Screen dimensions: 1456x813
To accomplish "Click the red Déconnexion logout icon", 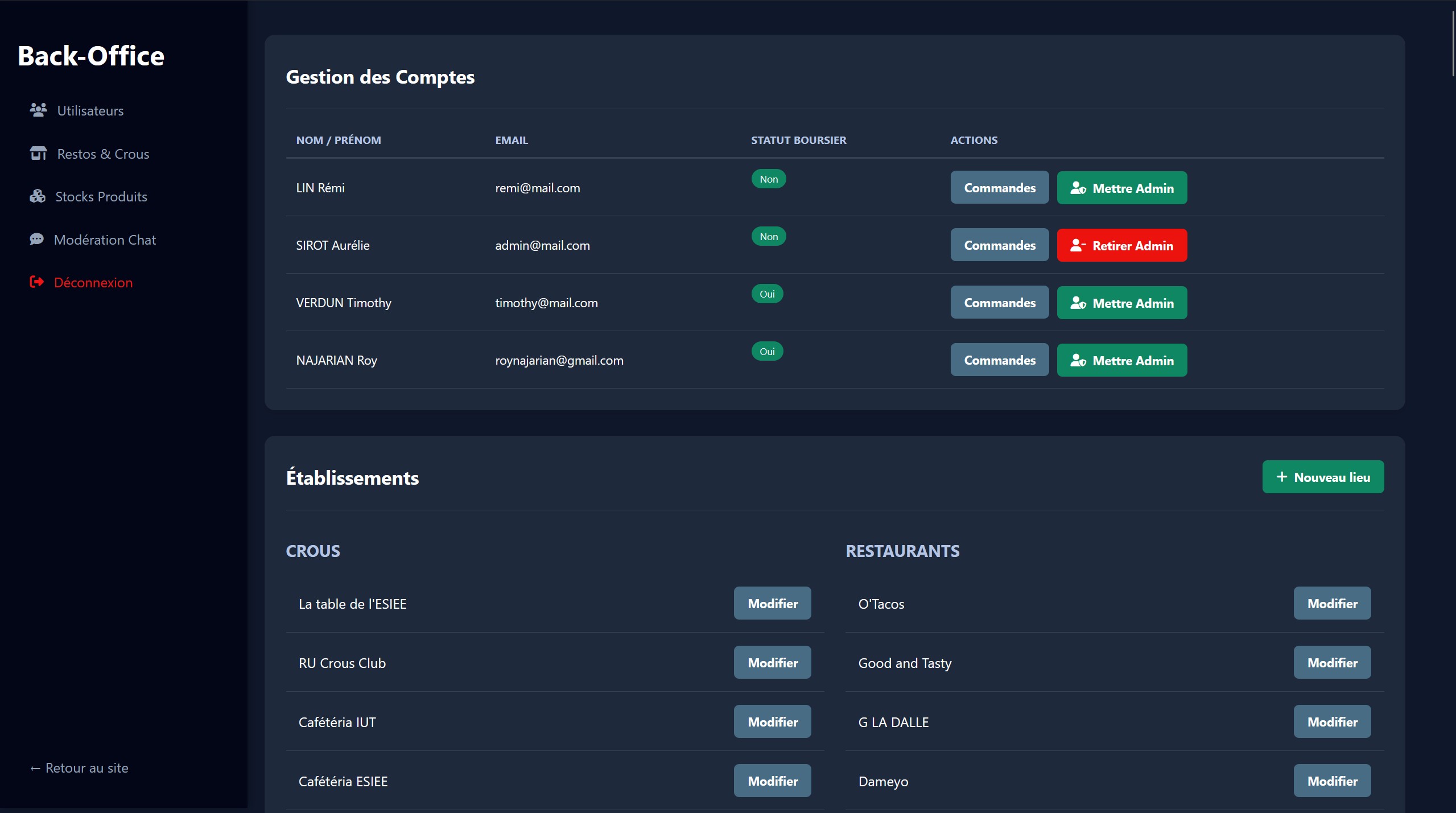I will pos(36,282).
